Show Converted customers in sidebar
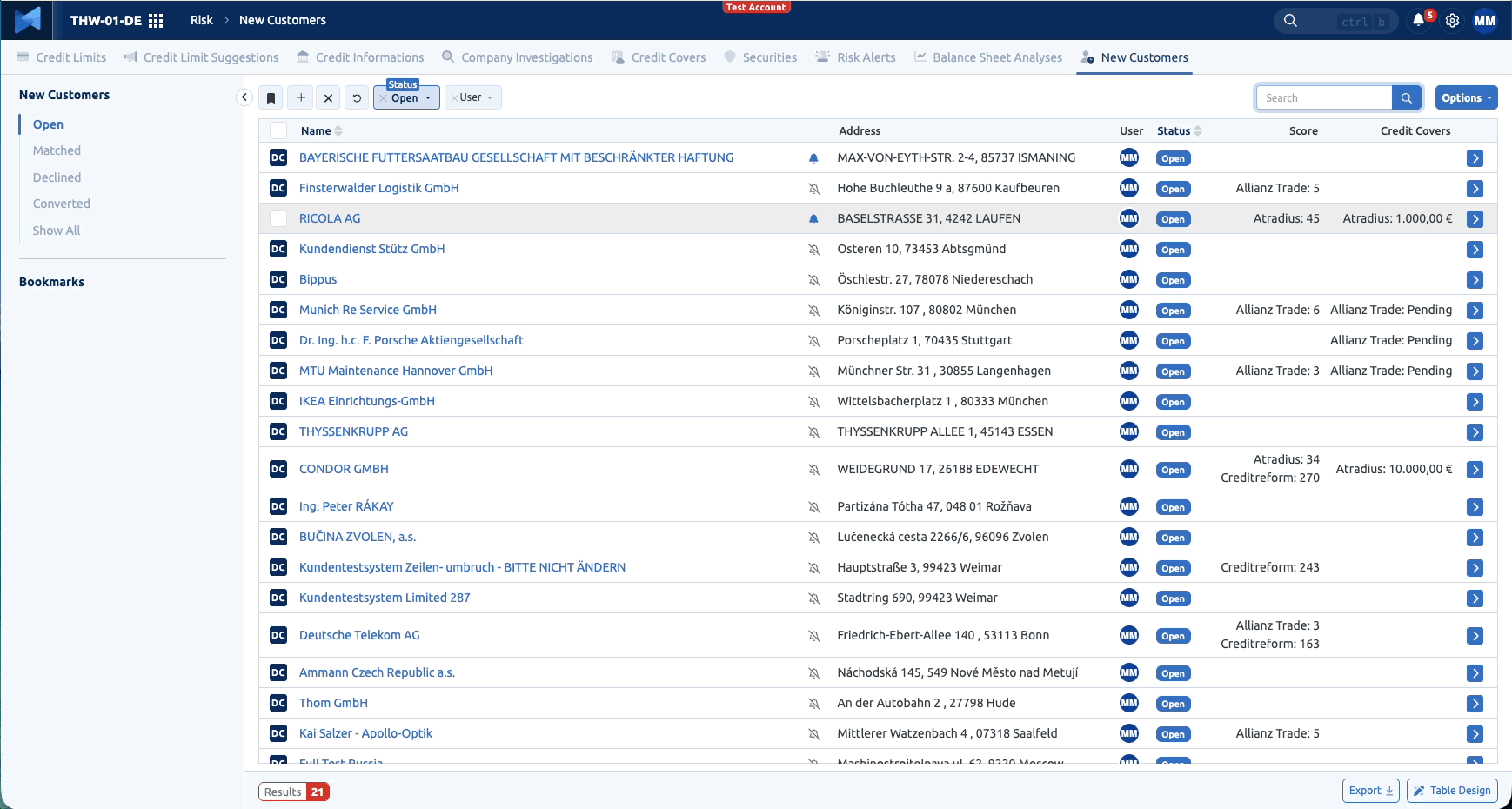This screenshot has height=809, width=1512. tap(61, 204)
